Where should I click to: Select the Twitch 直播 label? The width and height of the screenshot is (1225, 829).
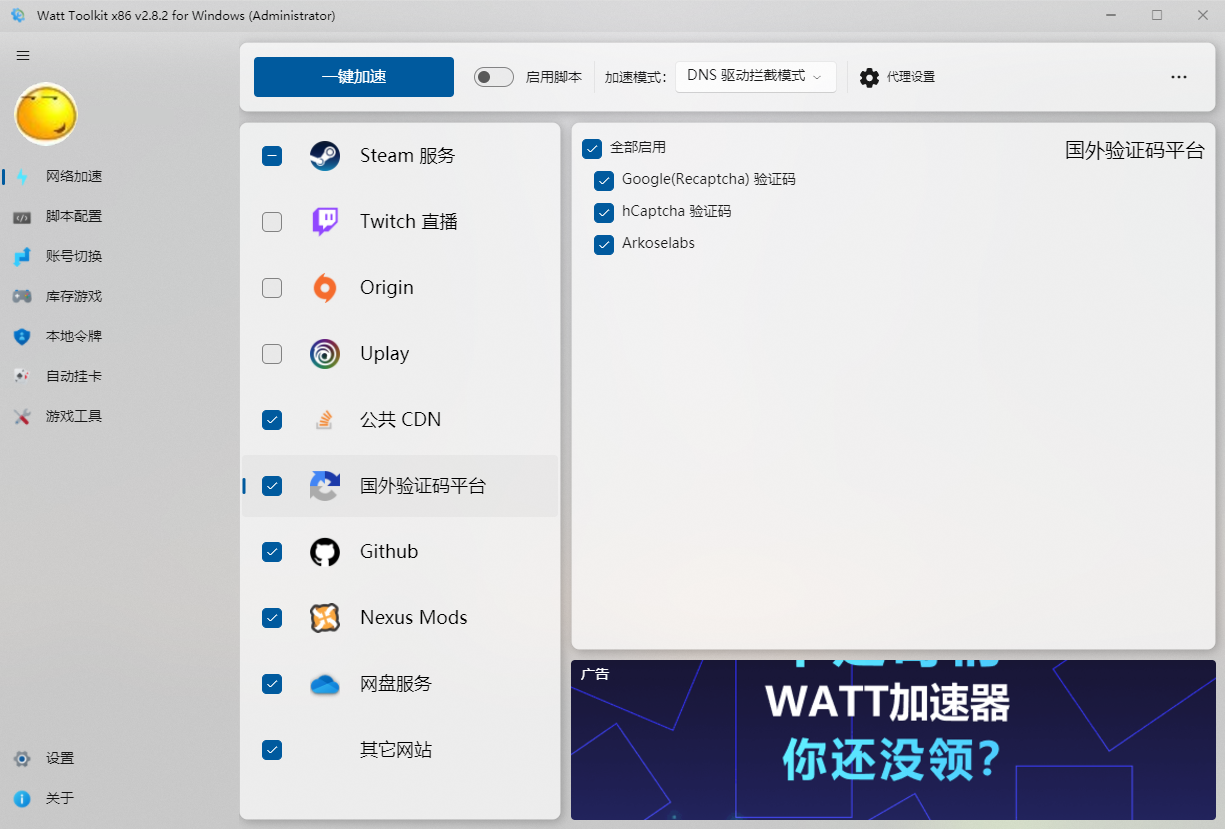pos(409,222)
